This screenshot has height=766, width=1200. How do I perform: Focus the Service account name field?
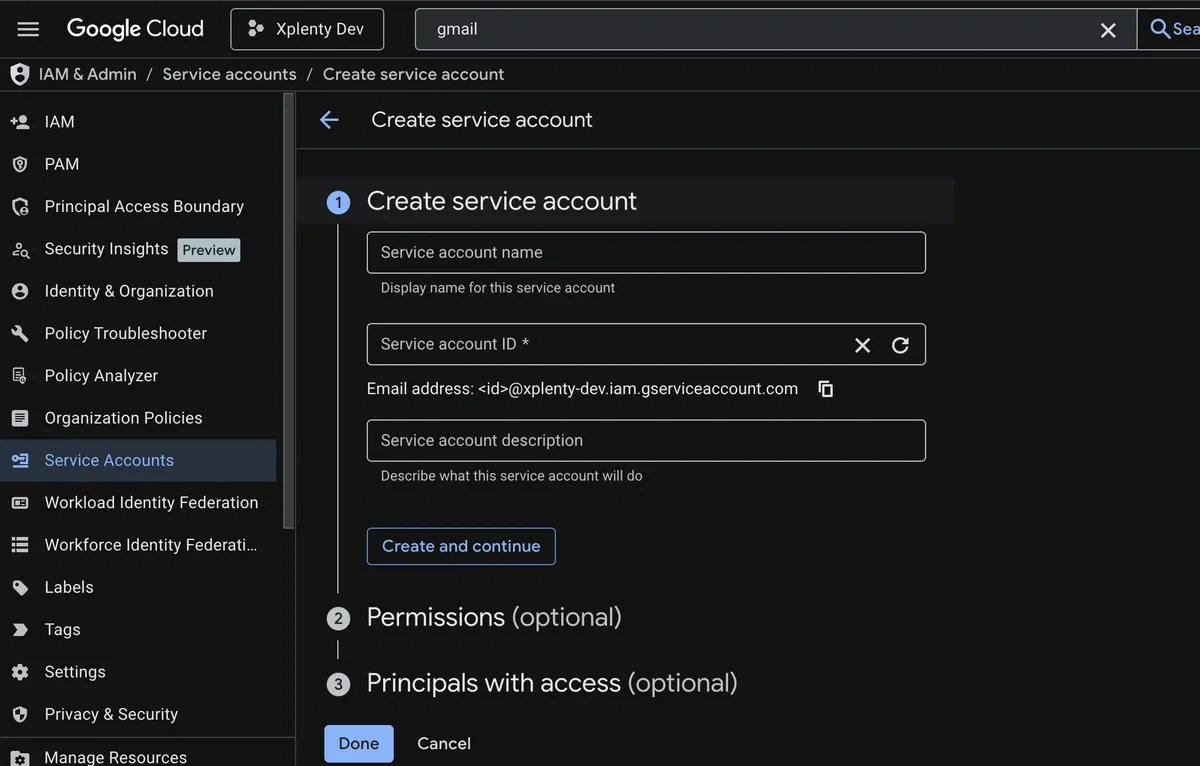click(x=646, y=252)
